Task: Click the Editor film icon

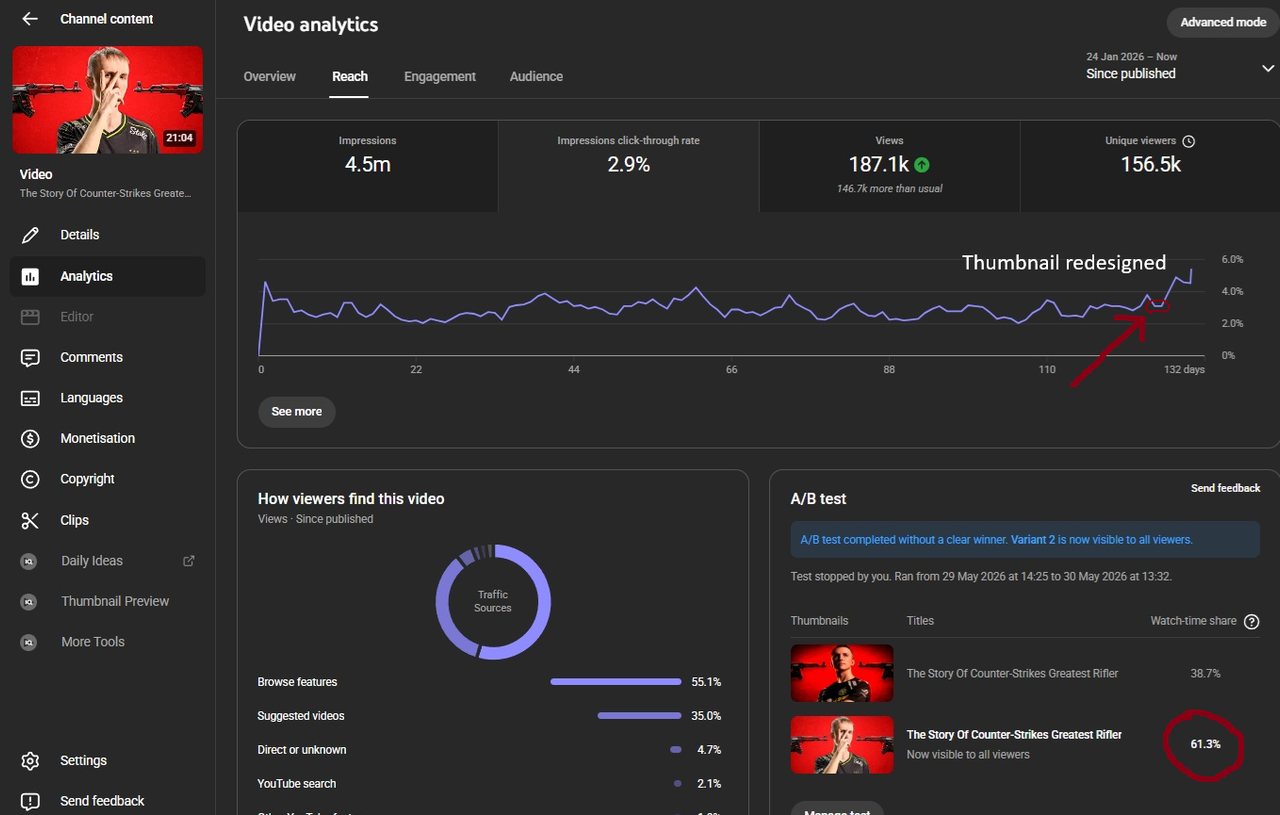Action: pos(30,316)
